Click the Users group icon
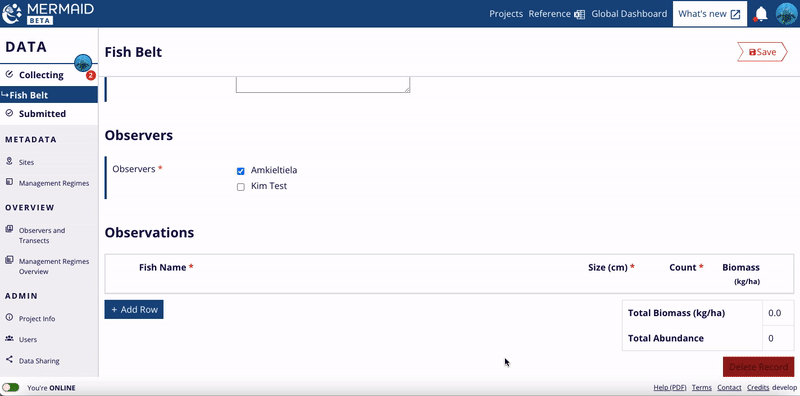 coord(9,338)
